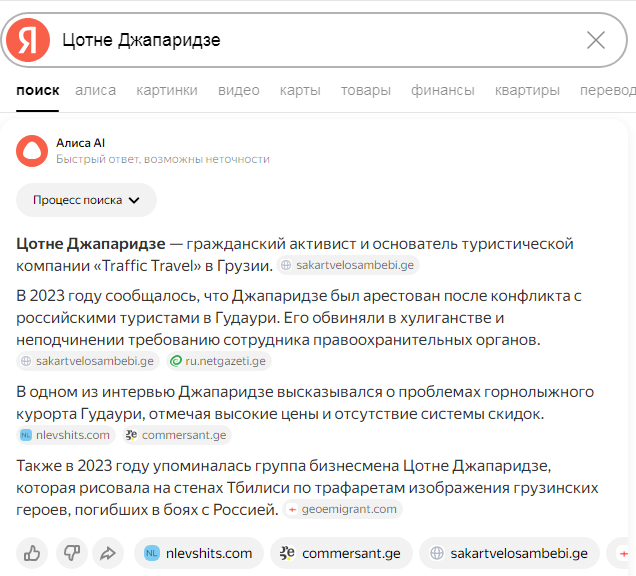Viewport: 636px width, 576px height.
Task: Focus the search field with Цотне Джапаридзе
Action: pyautogui.click(x=316, y=40)
